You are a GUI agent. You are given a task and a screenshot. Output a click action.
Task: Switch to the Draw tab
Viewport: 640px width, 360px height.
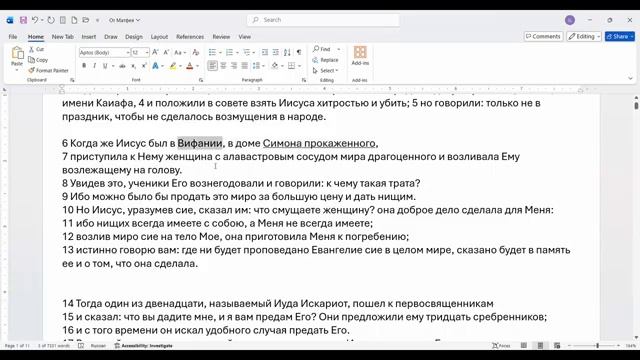[x=111, y=37]
